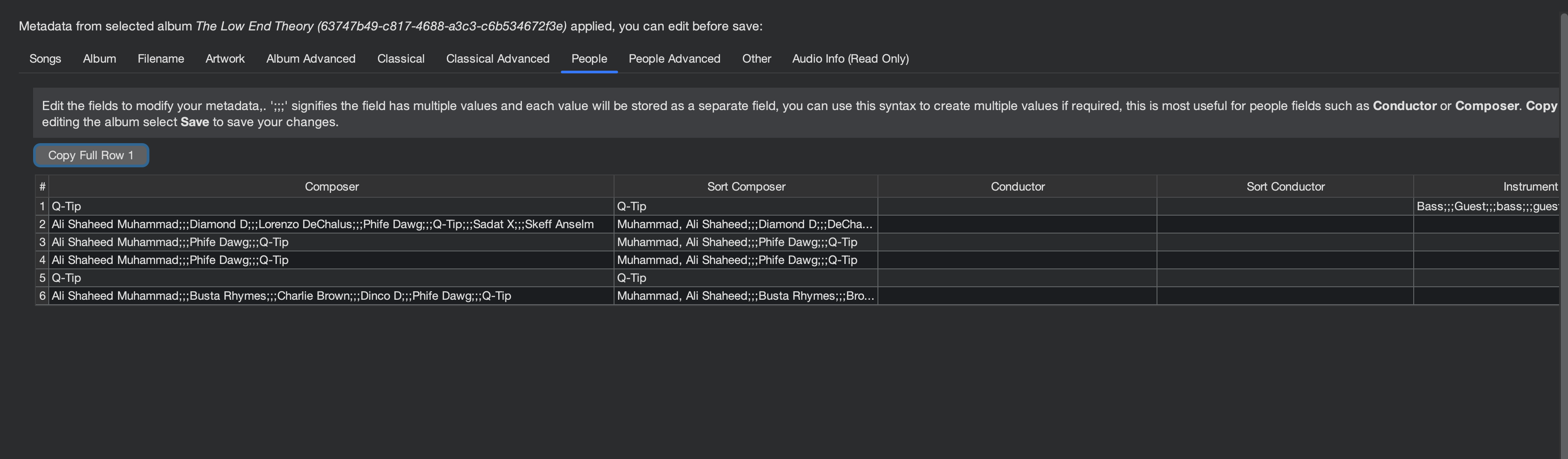
Task: Click row 4 Sort Composer cell
Action: 746,260
